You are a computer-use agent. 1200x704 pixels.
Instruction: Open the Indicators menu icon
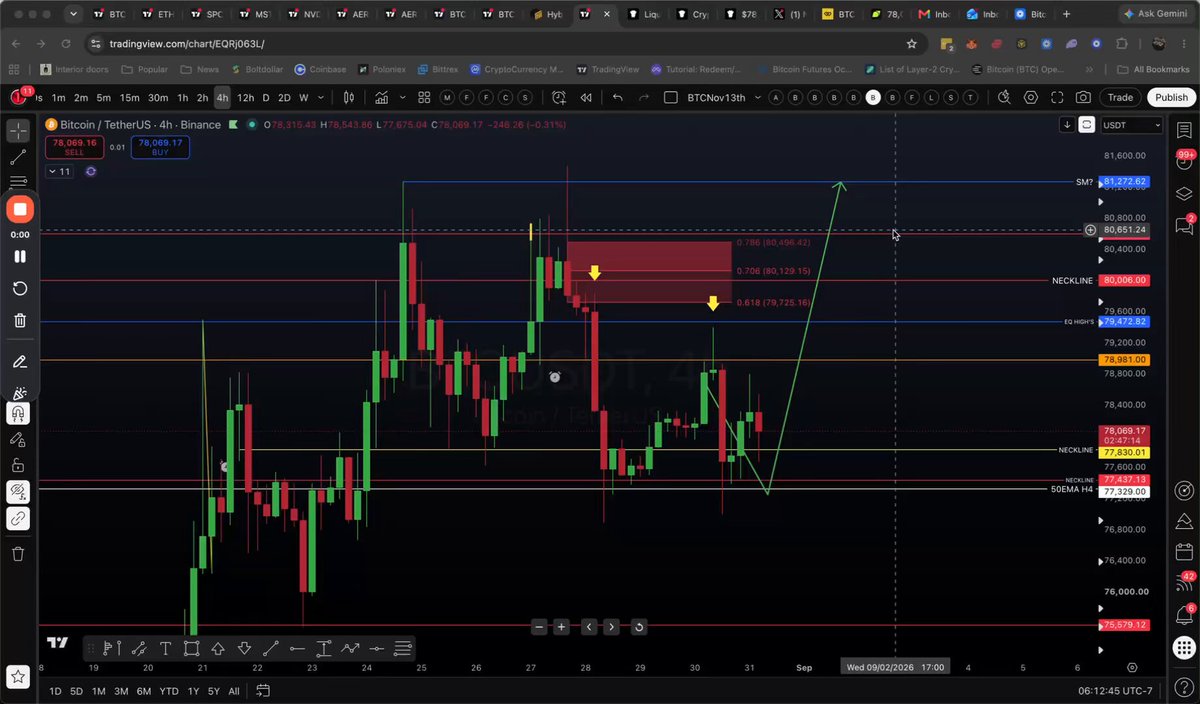(x=382, y=97)
